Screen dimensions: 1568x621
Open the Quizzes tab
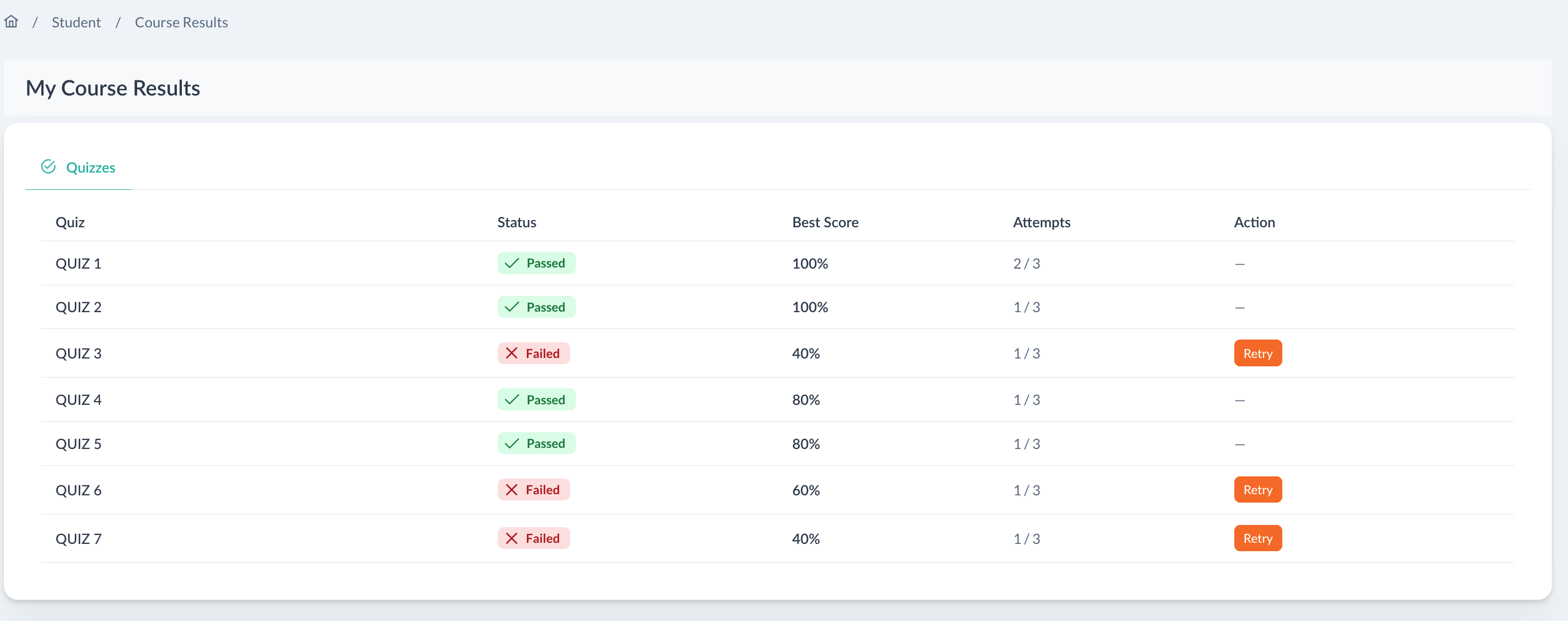pos(90,168)
